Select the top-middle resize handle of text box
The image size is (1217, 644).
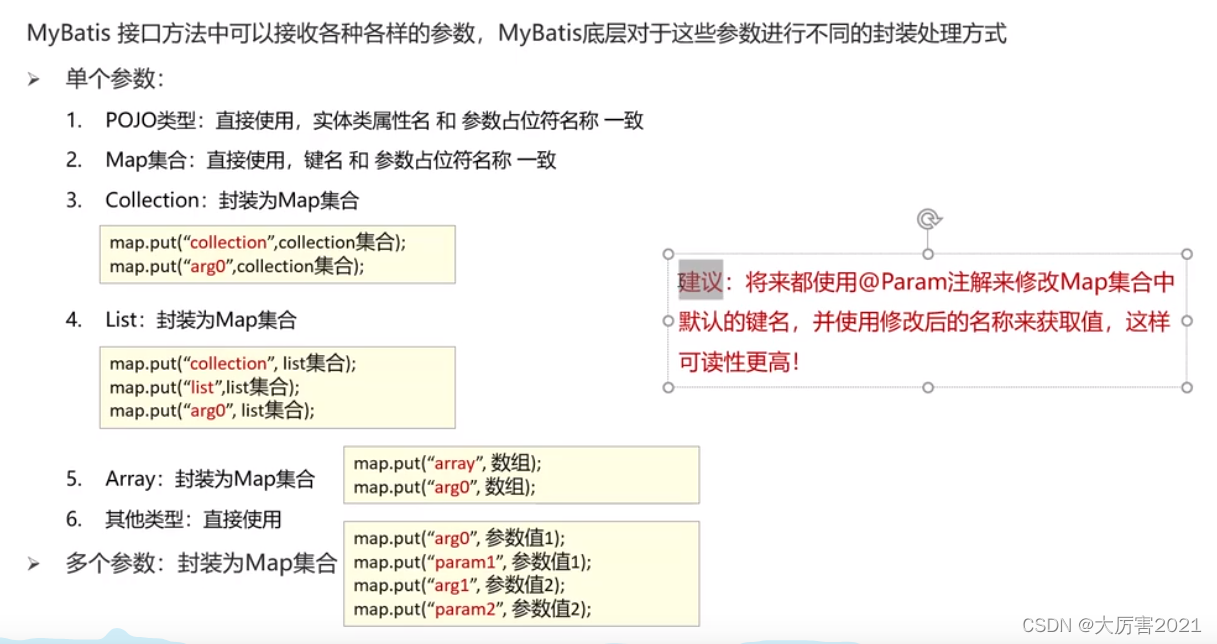(x=926, y=253)
